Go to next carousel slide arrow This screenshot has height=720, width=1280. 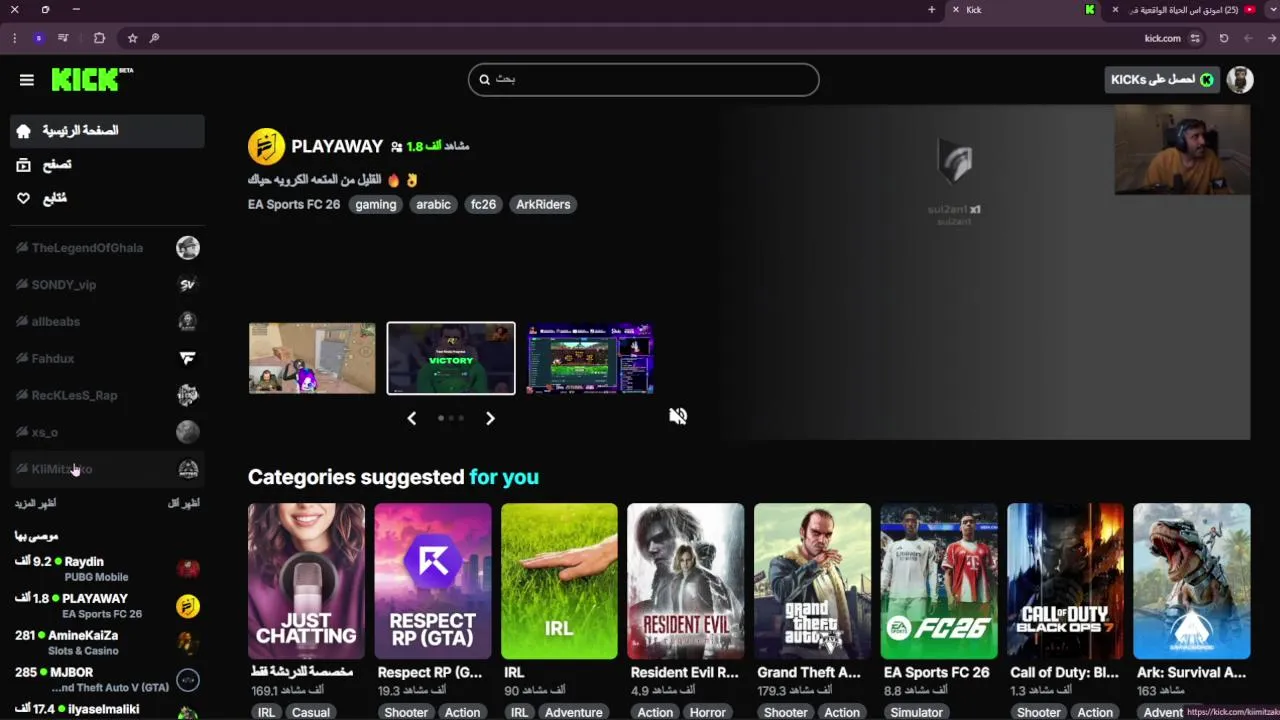coord(490,418)
